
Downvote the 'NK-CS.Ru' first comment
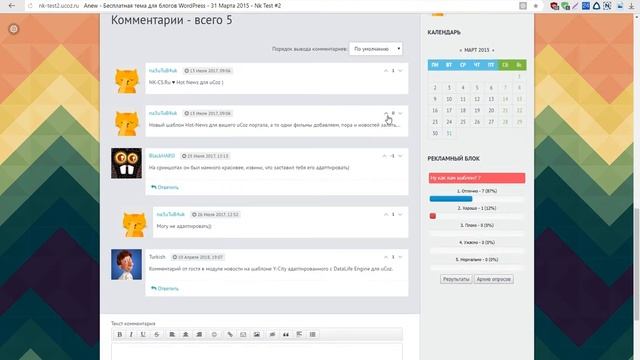point(400,71)
